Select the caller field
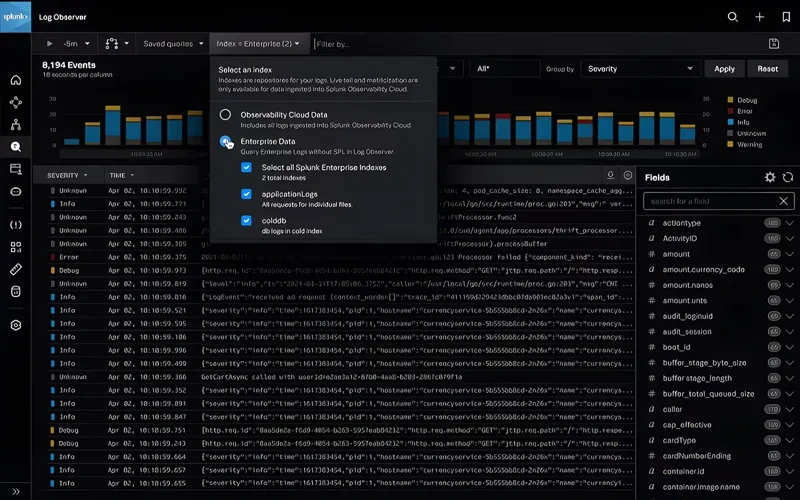Screen dimensions: 800x500 tap(672, 409)
